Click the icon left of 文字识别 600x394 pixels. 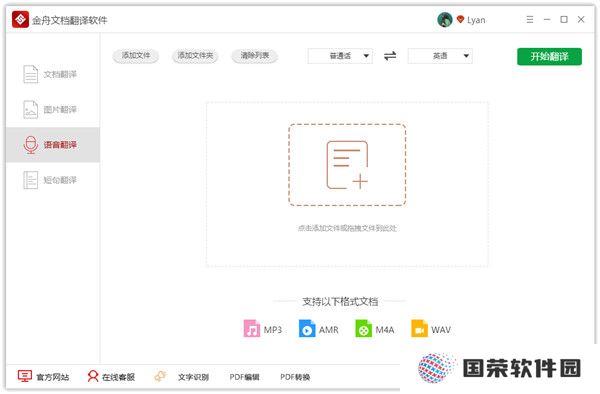coord(160,376)
